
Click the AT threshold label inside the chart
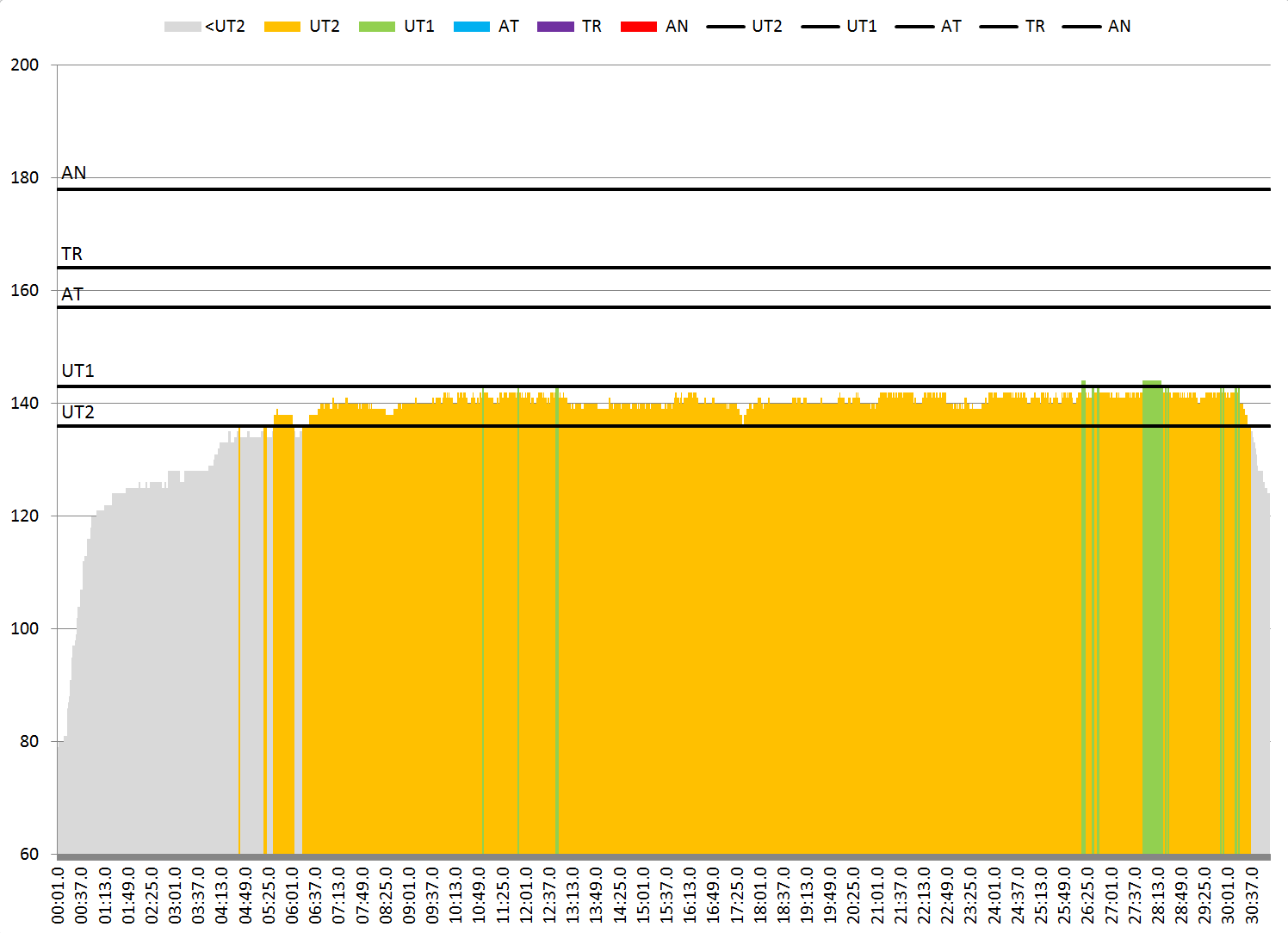tap(72, 294)
